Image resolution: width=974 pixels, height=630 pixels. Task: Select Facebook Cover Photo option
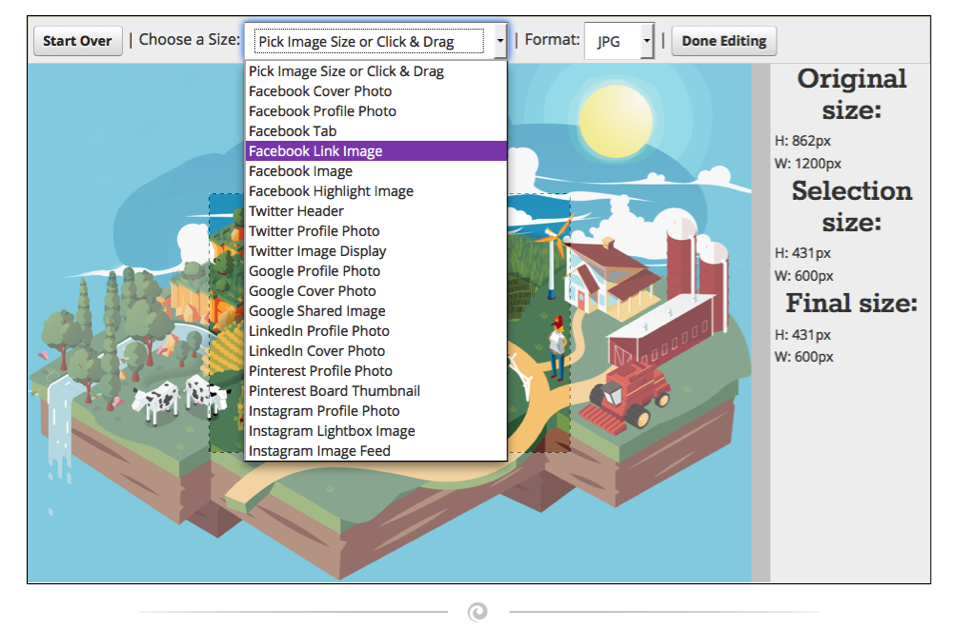(x=376, y=91)
